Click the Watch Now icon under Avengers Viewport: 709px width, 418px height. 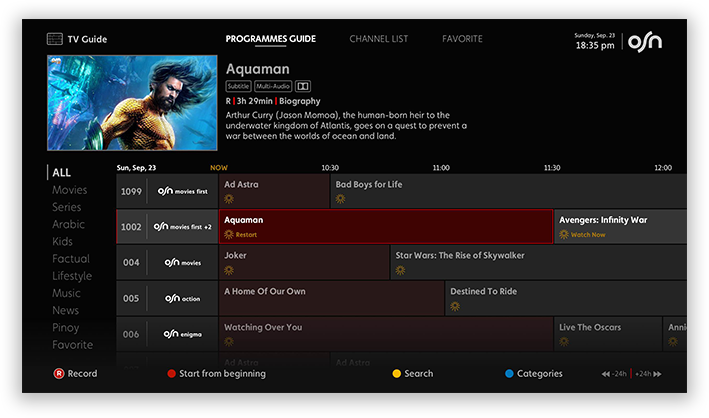(x=564, y=234)
